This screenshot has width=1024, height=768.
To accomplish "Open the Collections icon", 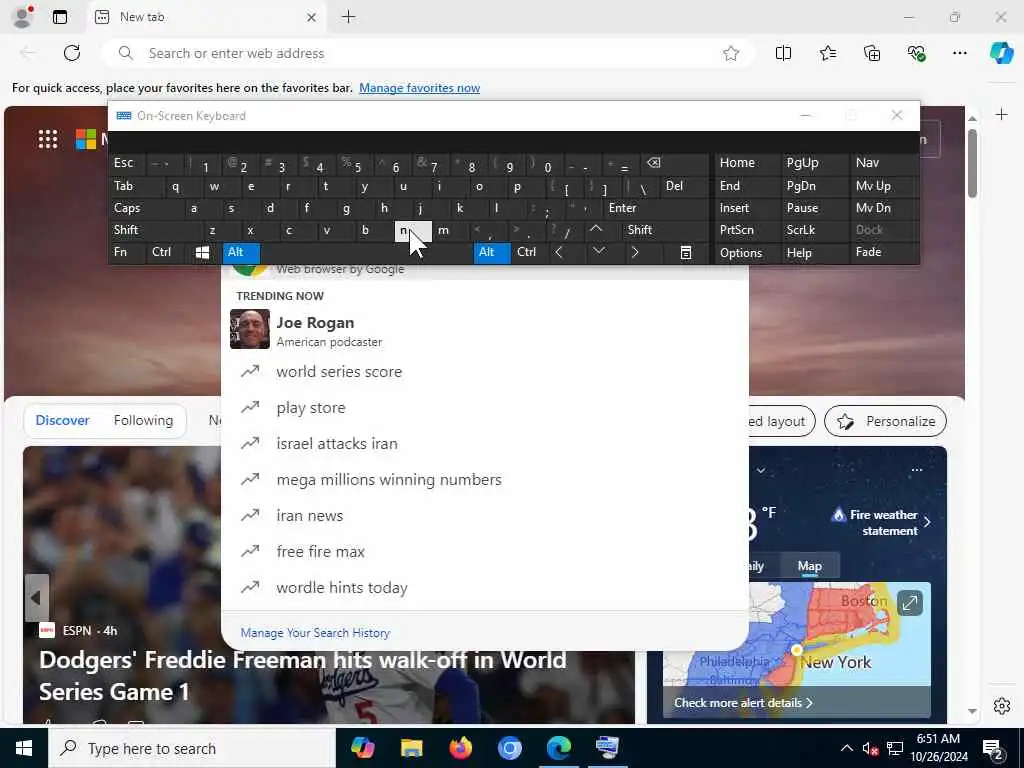I will coord(872,54).
